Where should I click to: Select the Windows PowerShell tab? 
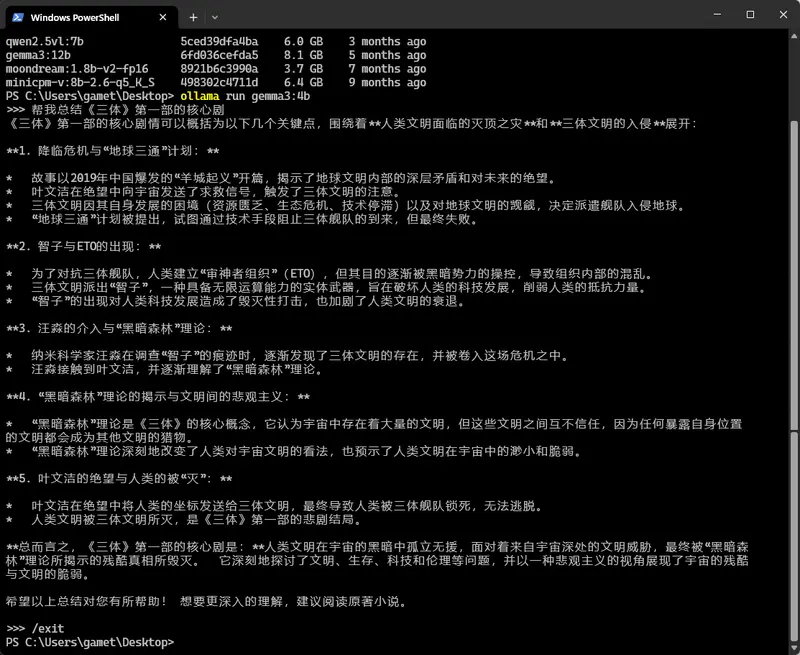tap(91, 17)
